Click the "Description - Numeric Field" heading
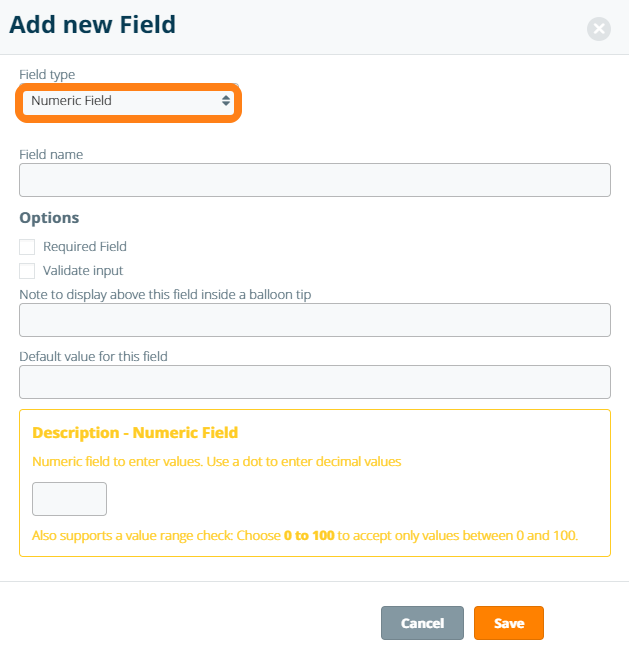 point(135,433)
